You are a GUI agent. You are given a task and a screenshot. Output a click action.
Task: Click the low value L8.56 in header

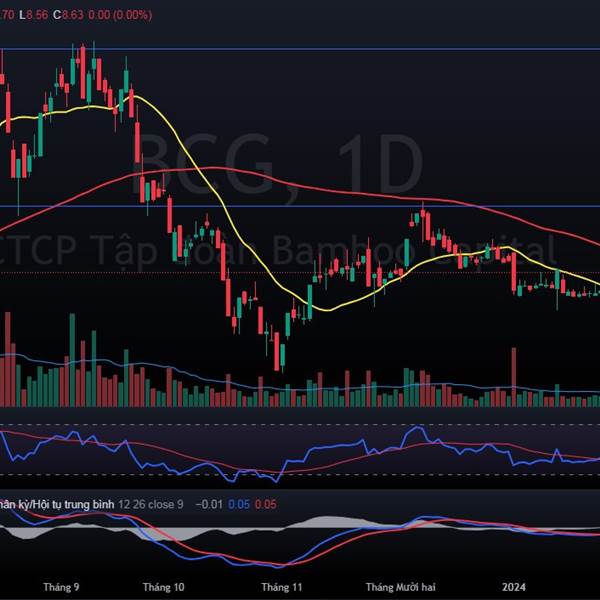click(x=34, y=15)
